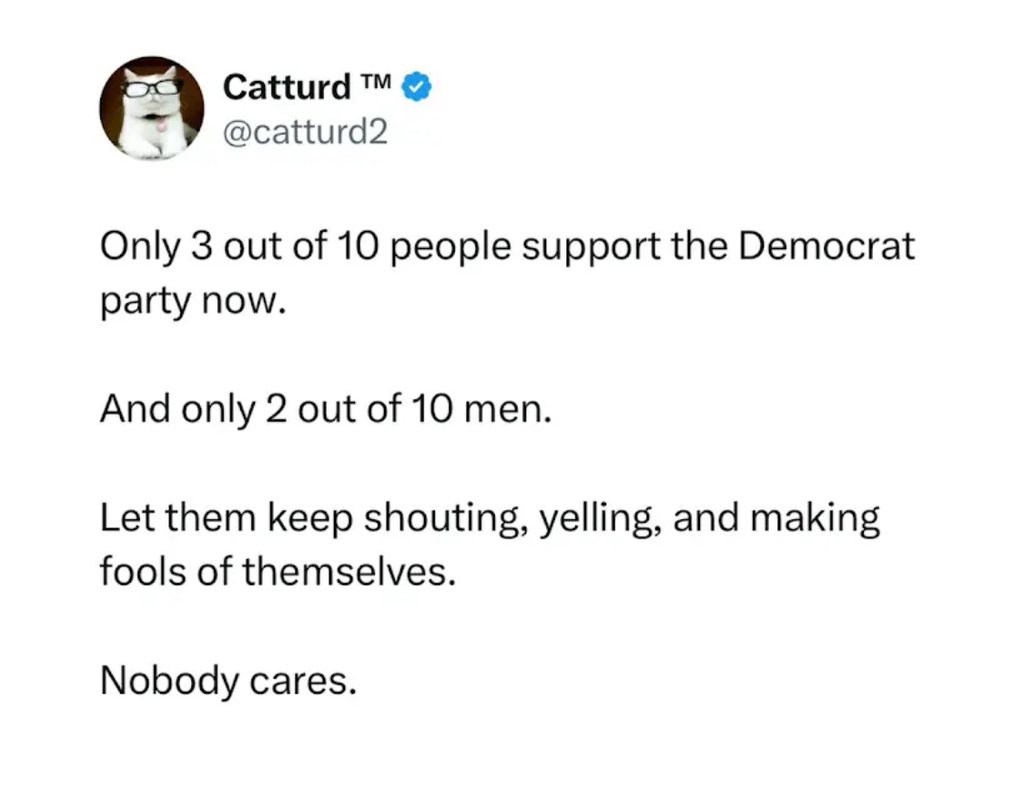Click the line "And only 2 out of 10 men."
The height and width of the screenshot is (801, 1024).
coord(325,411)
